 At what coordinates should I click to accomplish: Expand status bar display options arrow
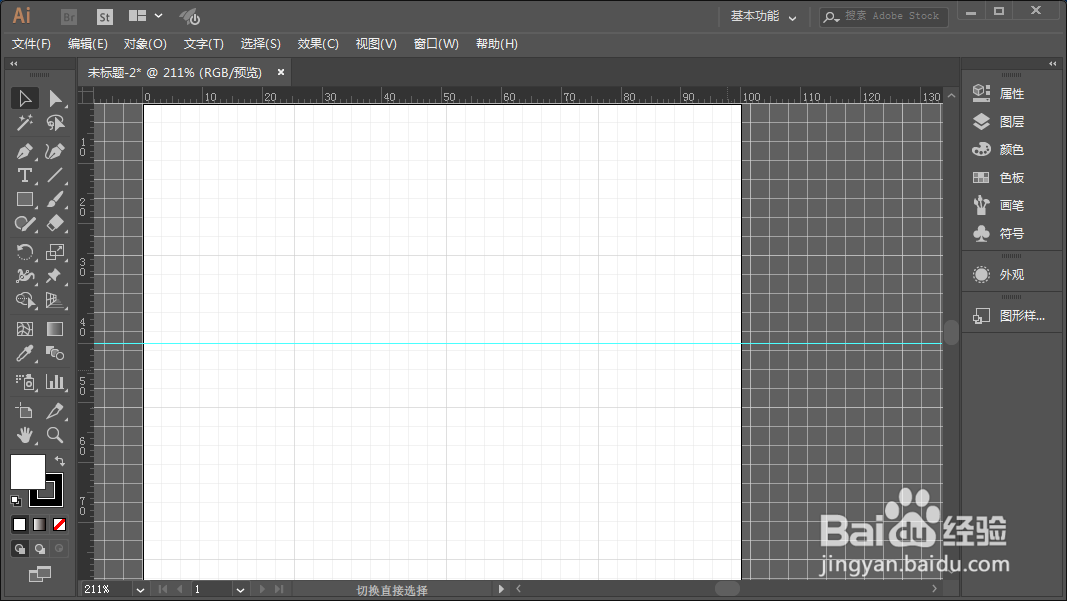pos(502,589)
